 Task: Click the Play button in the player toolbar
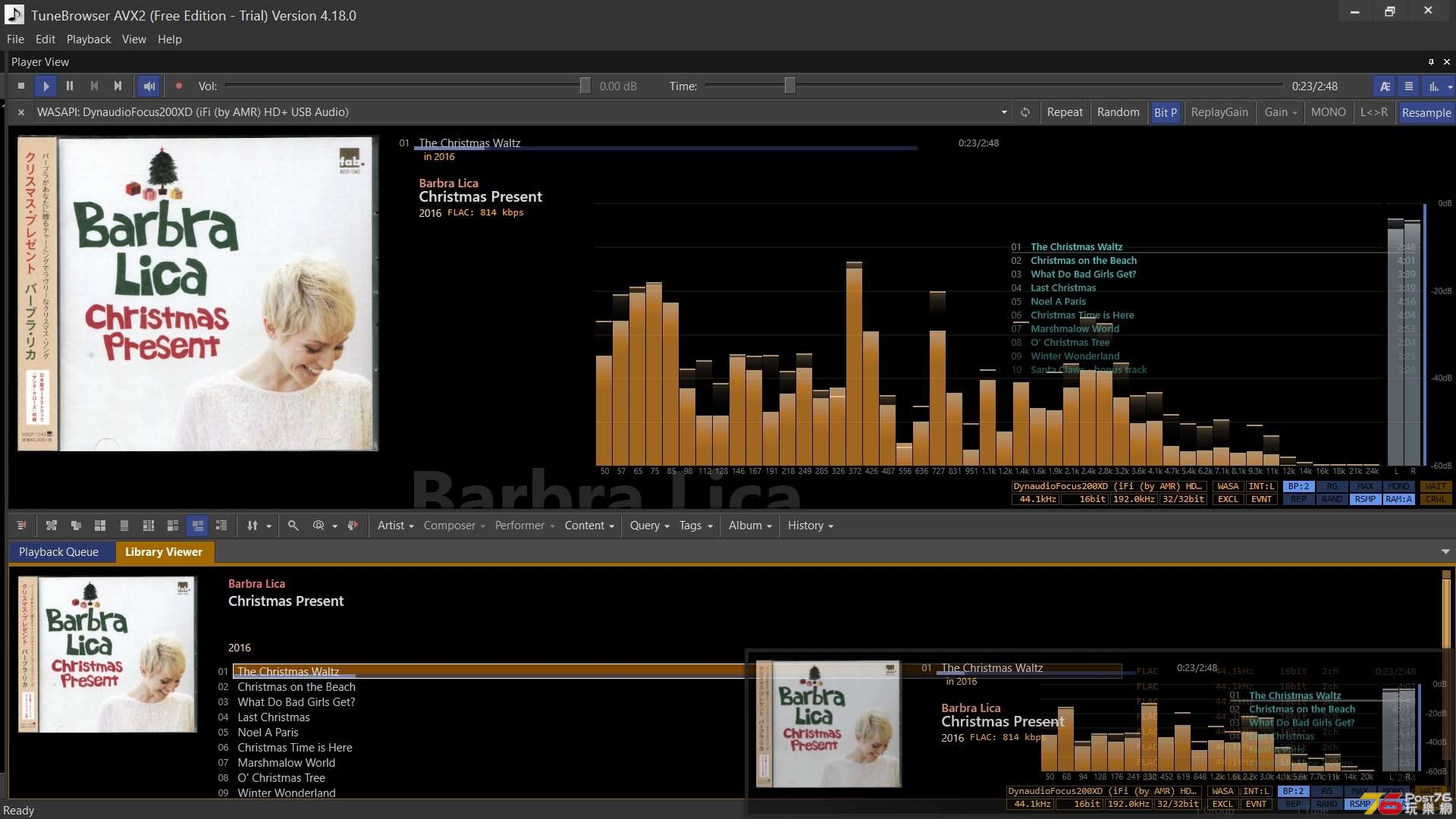click(x=45, y=86)
